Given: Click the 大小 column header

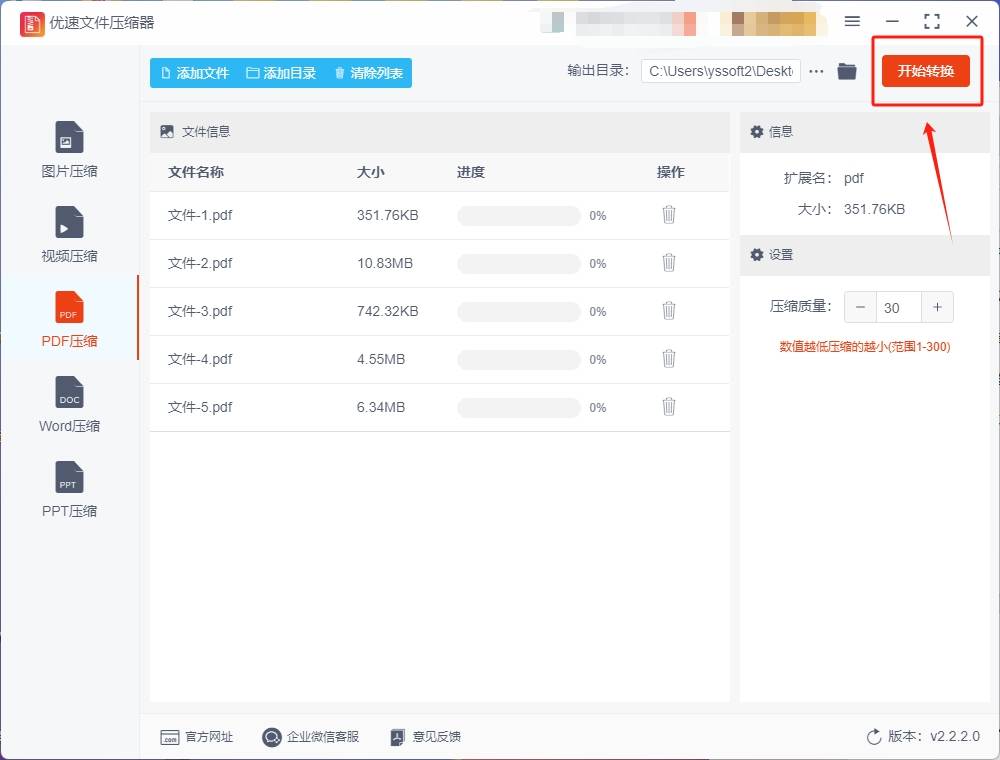Looking at the screenshot, I should point(371,172).
